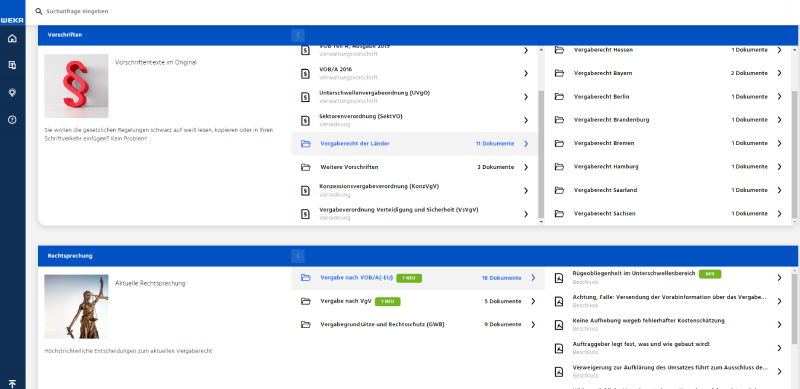This screenshot has height=389, width=800.
Task: Expand Vergaberecht Bayern with its chevron
Action: (780, 73)
